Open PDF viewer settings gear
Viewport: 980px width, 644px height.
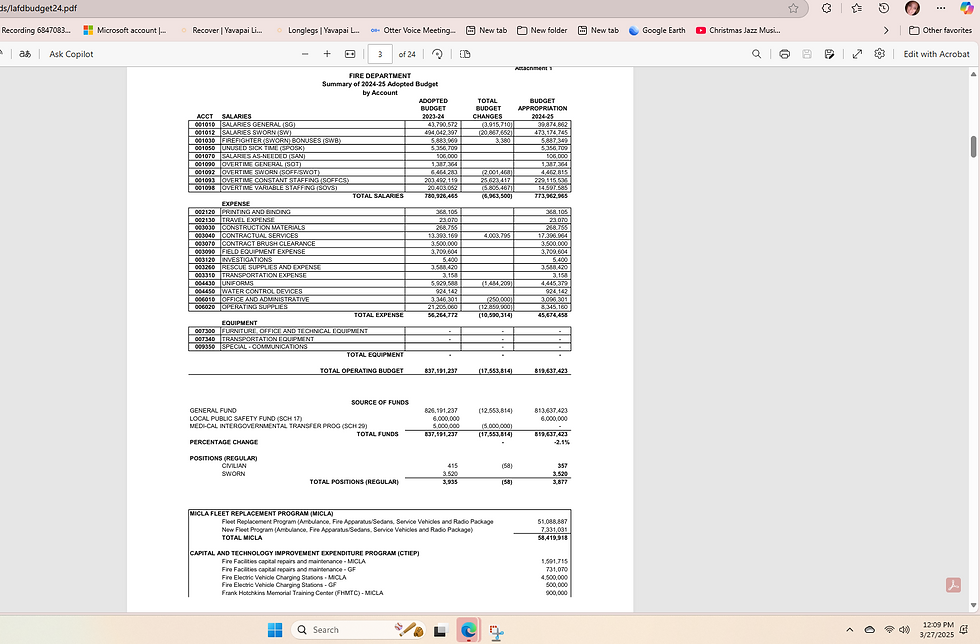[879, 54]
